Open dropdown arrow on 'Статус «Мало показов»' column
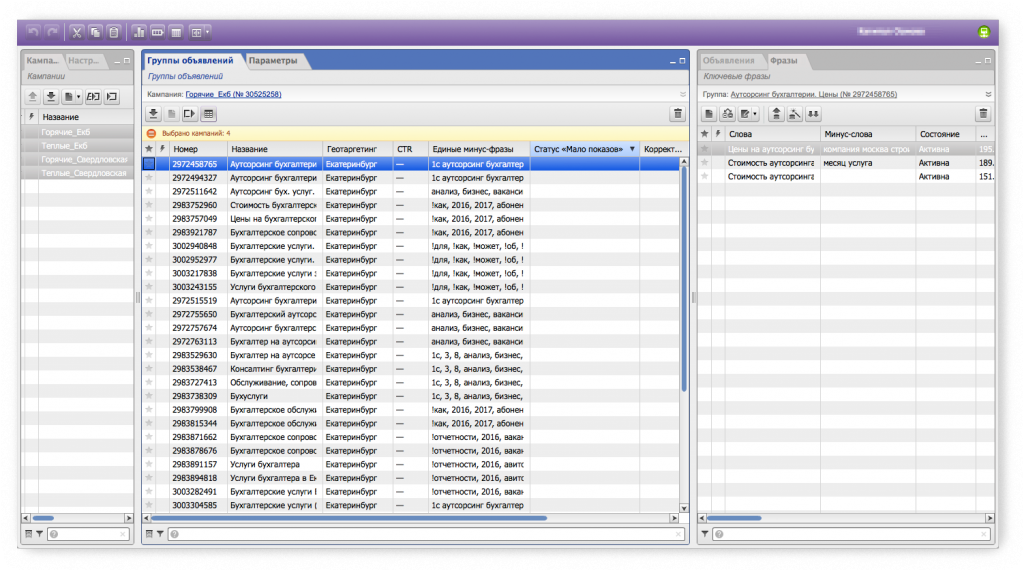1024x571 pixels. pyautogui.click(x=632, y=149)
